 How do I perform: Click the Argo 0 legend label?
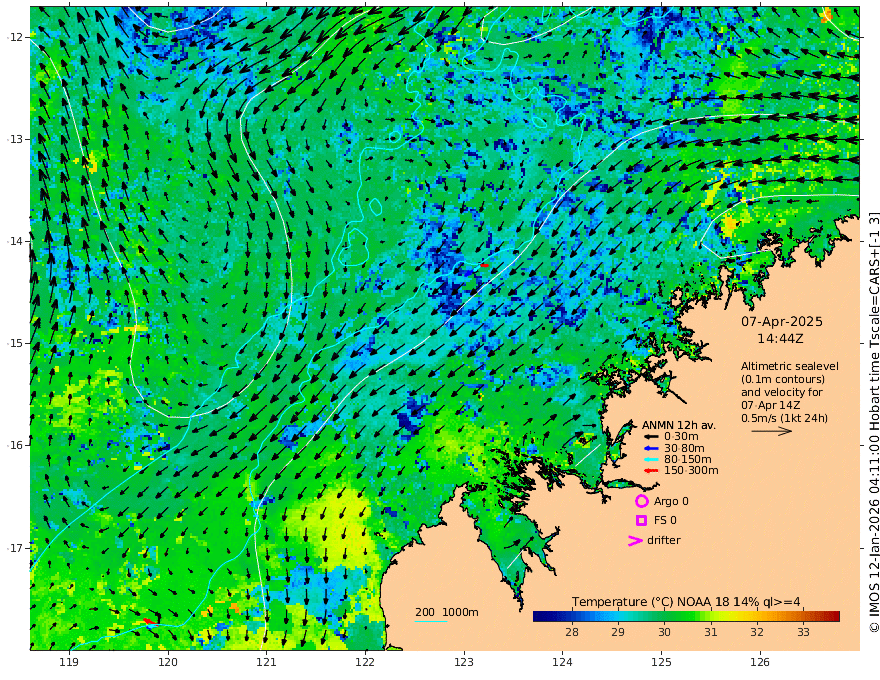(x=671, y=501)
